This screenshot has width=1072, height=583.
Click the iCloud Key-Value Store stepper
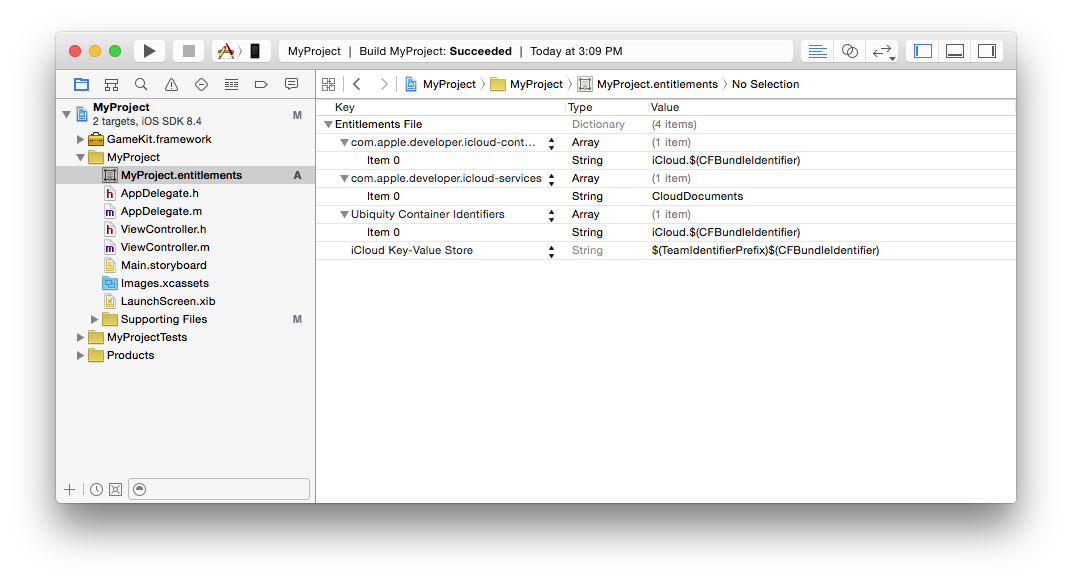(551, 251)
